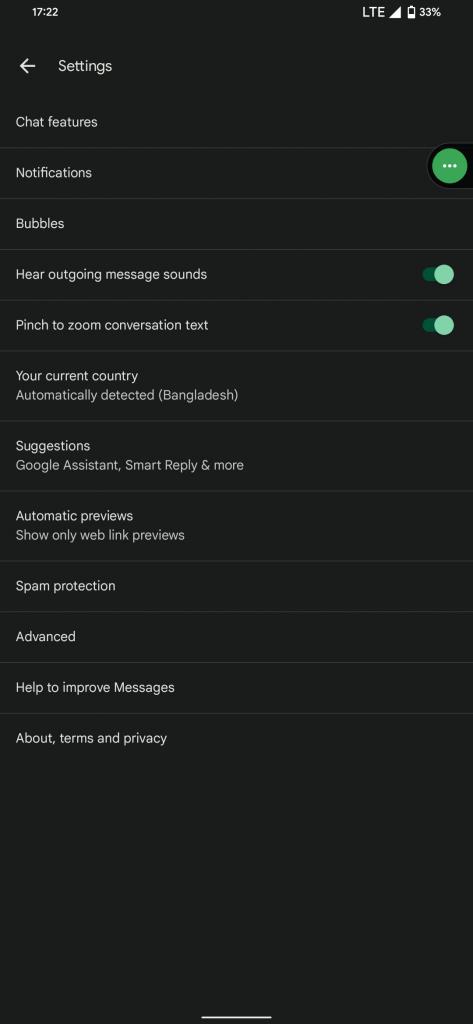Toggle Pinch to zoom conversation text switch
This screenshot has width=473, height=1024.
coord(438,325)
